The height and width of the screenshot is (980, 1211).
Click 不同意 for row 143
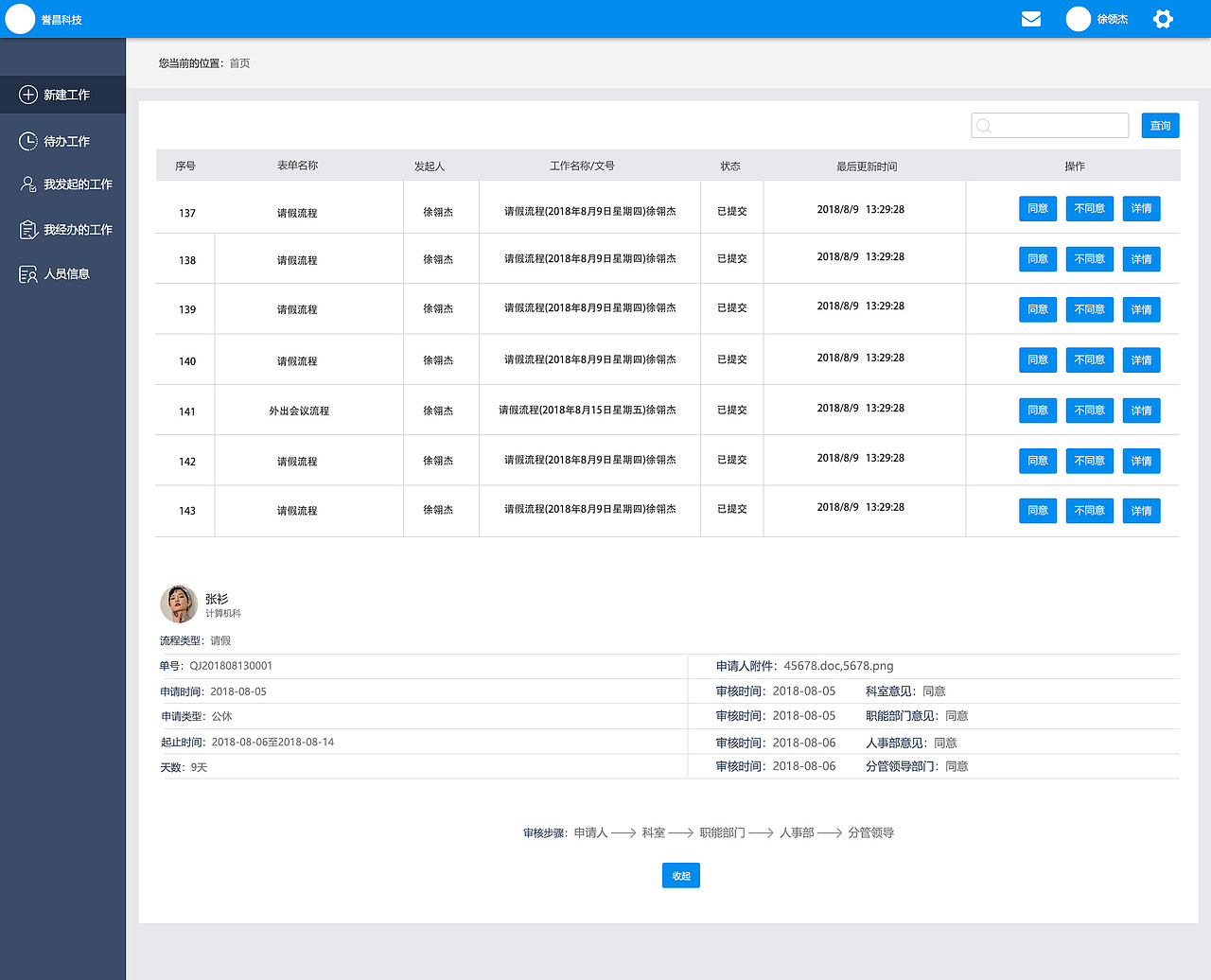[x=1089, y=511]
